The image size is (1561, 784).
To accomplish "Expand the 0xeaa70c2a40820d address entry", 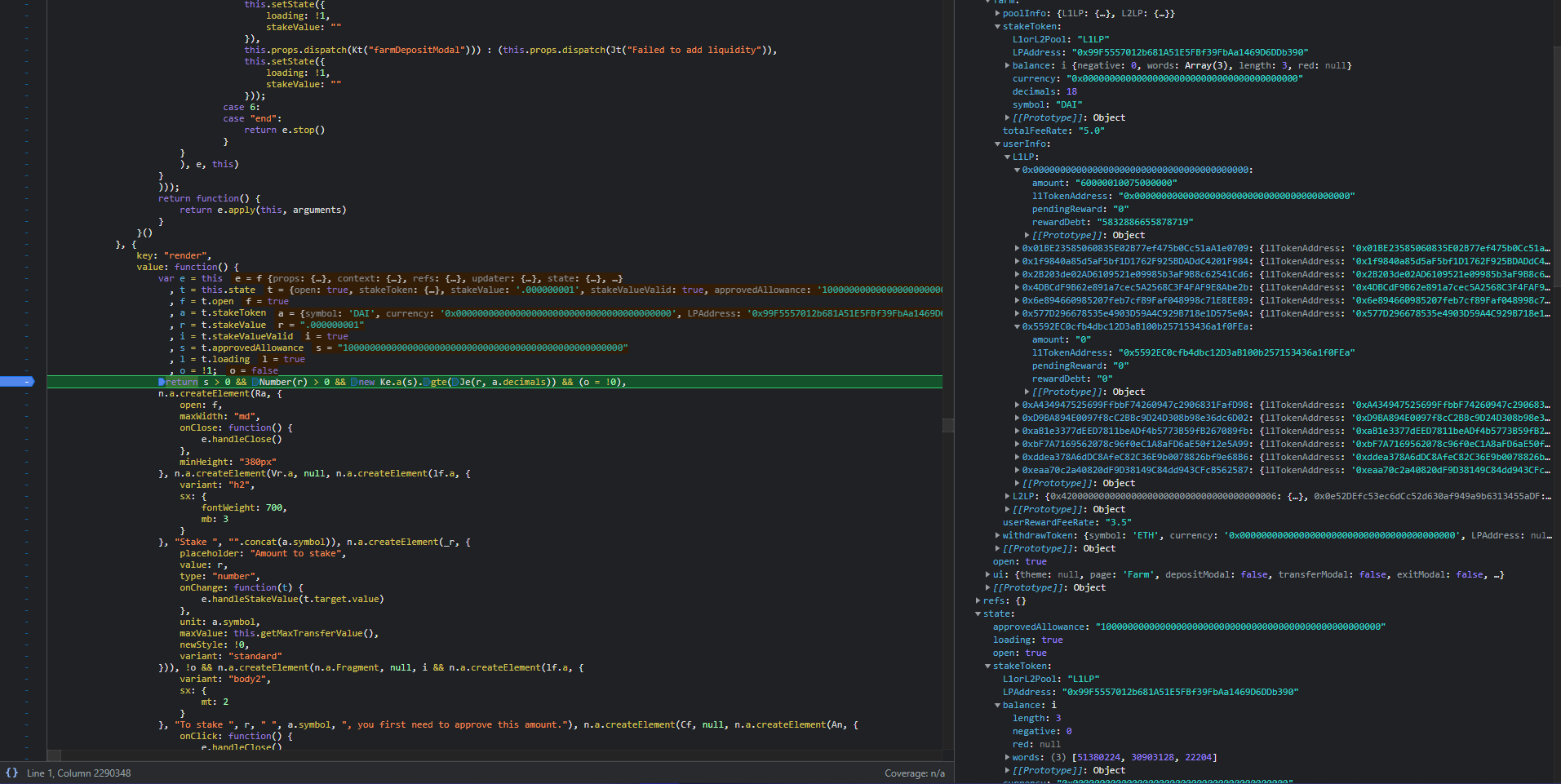I will pos(1017,470).
